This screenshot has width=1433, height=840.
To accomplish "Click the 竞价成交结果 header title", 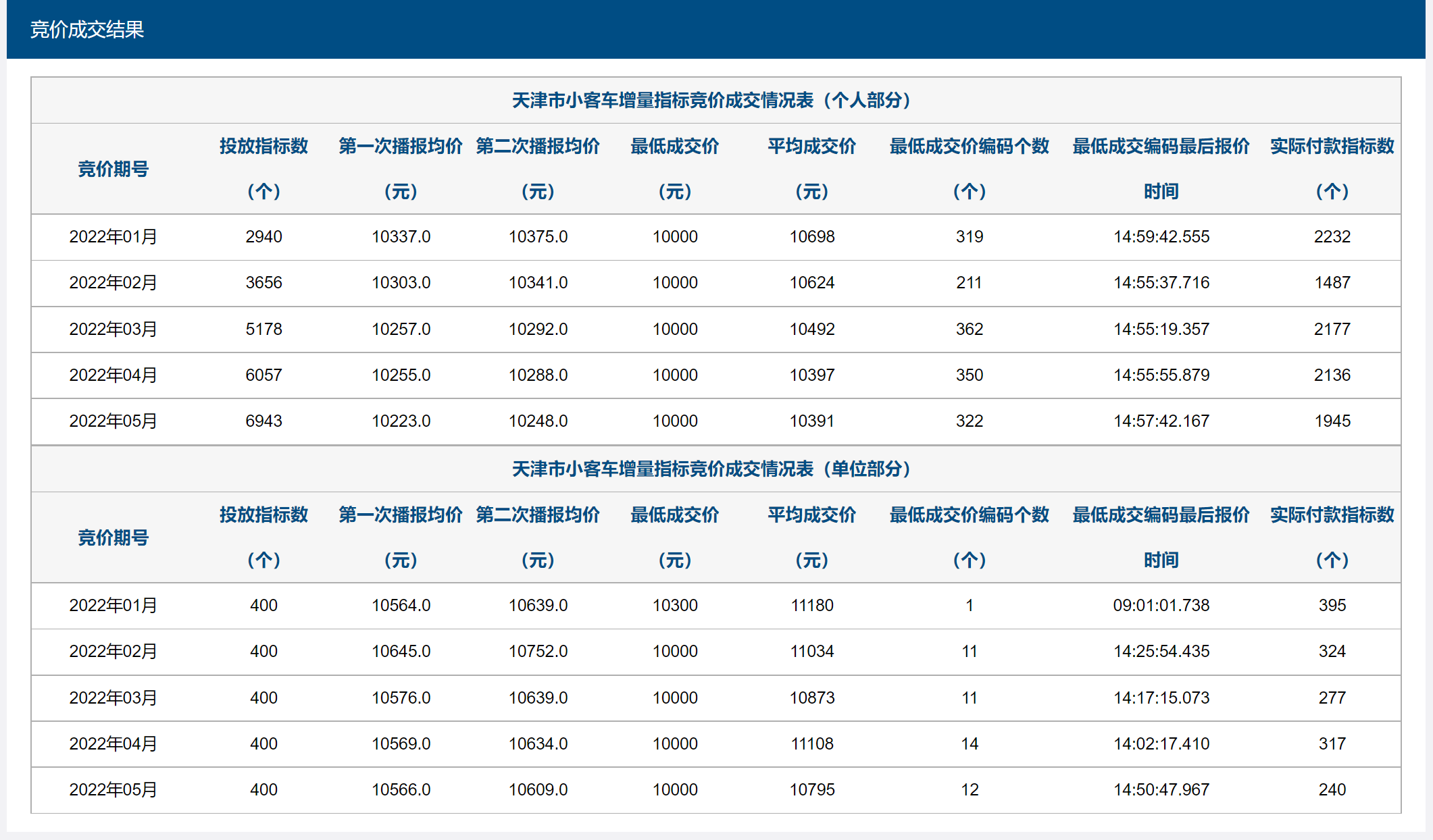I will 87,30.
